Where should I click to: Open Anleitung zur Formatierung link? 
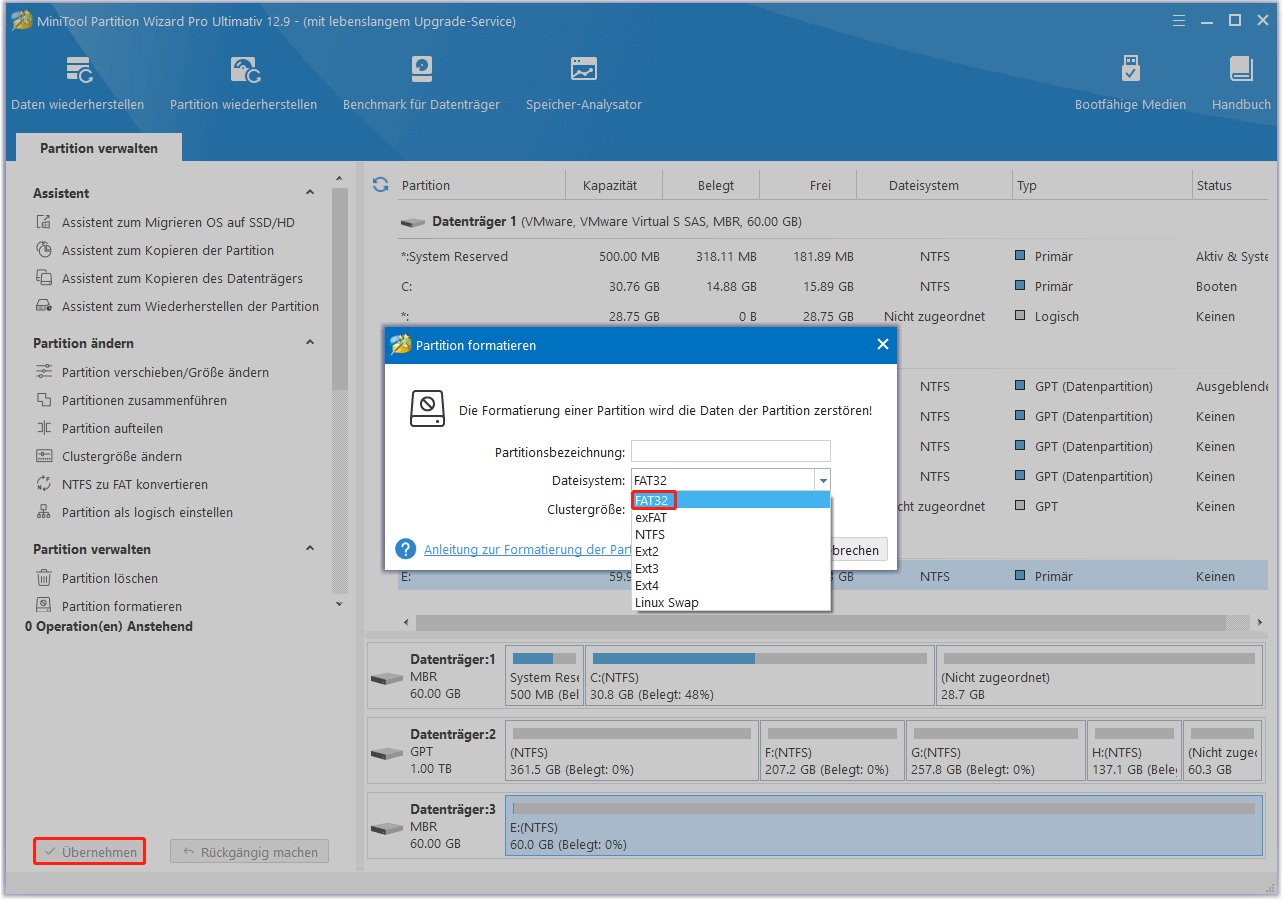coord(527,550)
